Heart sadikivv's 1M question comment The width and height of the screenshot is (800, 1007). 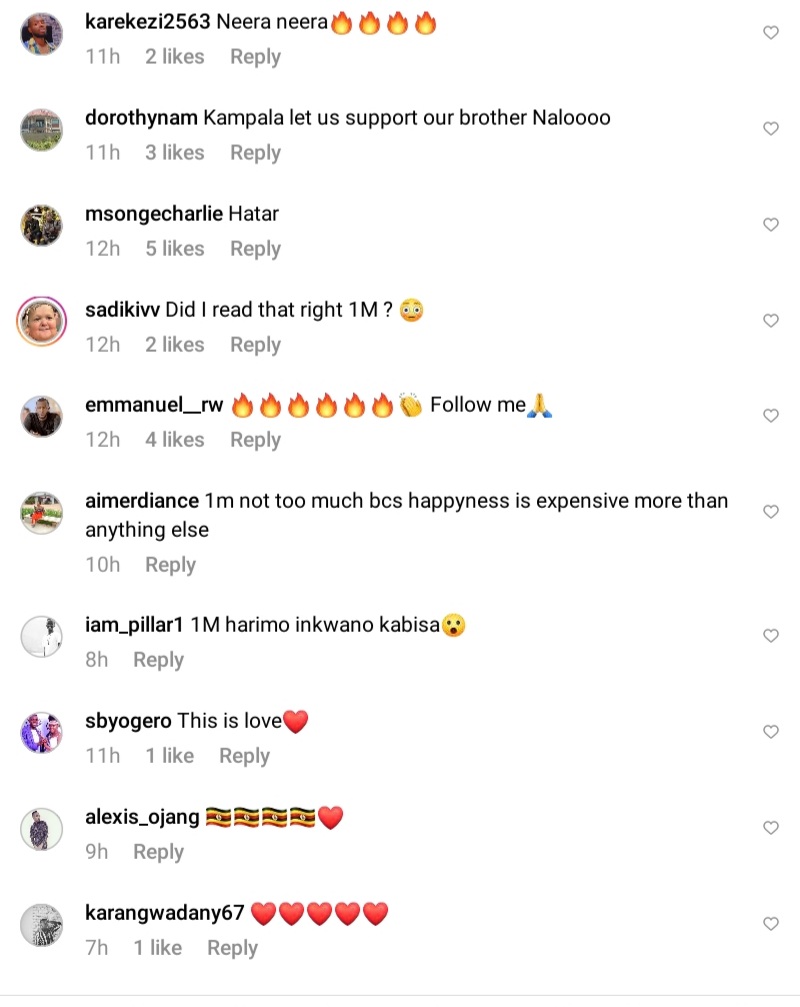coord(771,321)
